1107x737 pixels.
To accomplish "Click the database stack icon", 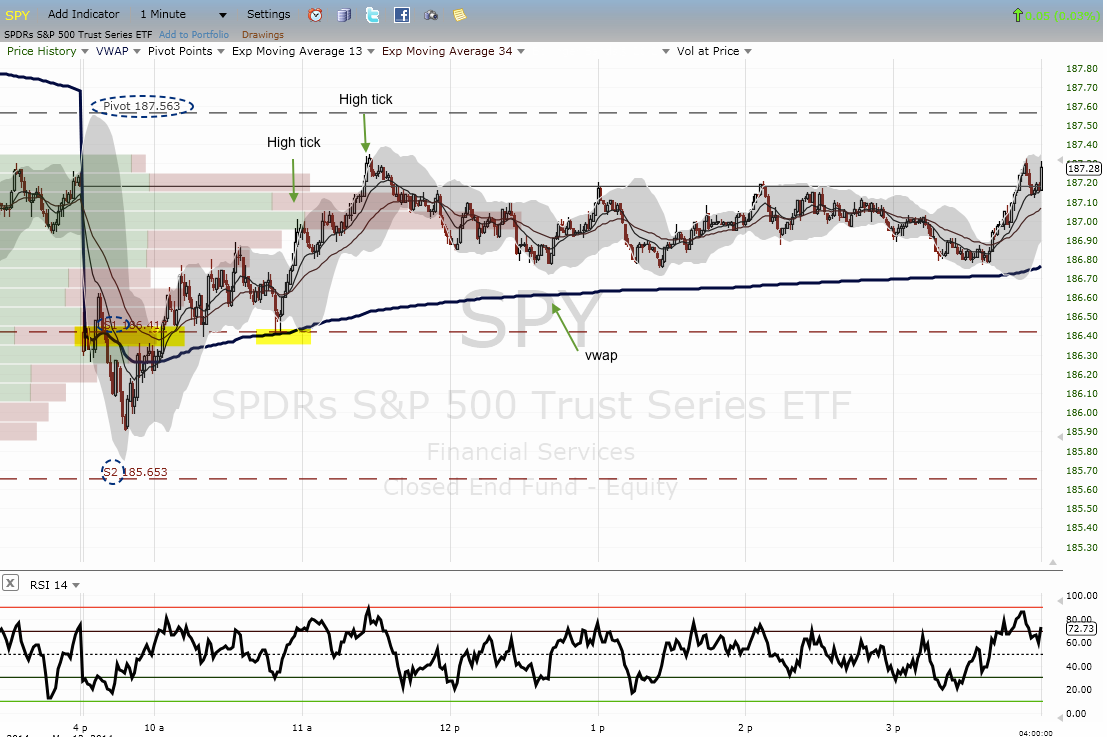I will [344, 15].
